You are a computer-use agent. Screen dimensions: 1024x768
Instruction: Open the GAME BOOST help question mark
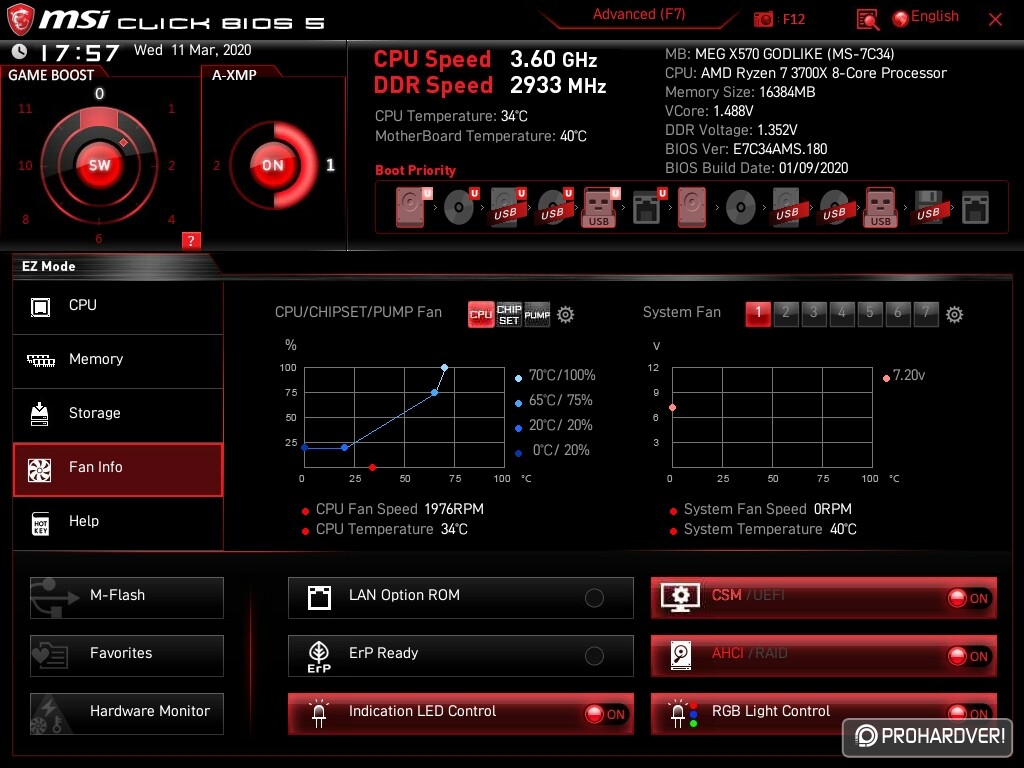tap(191, 240)
